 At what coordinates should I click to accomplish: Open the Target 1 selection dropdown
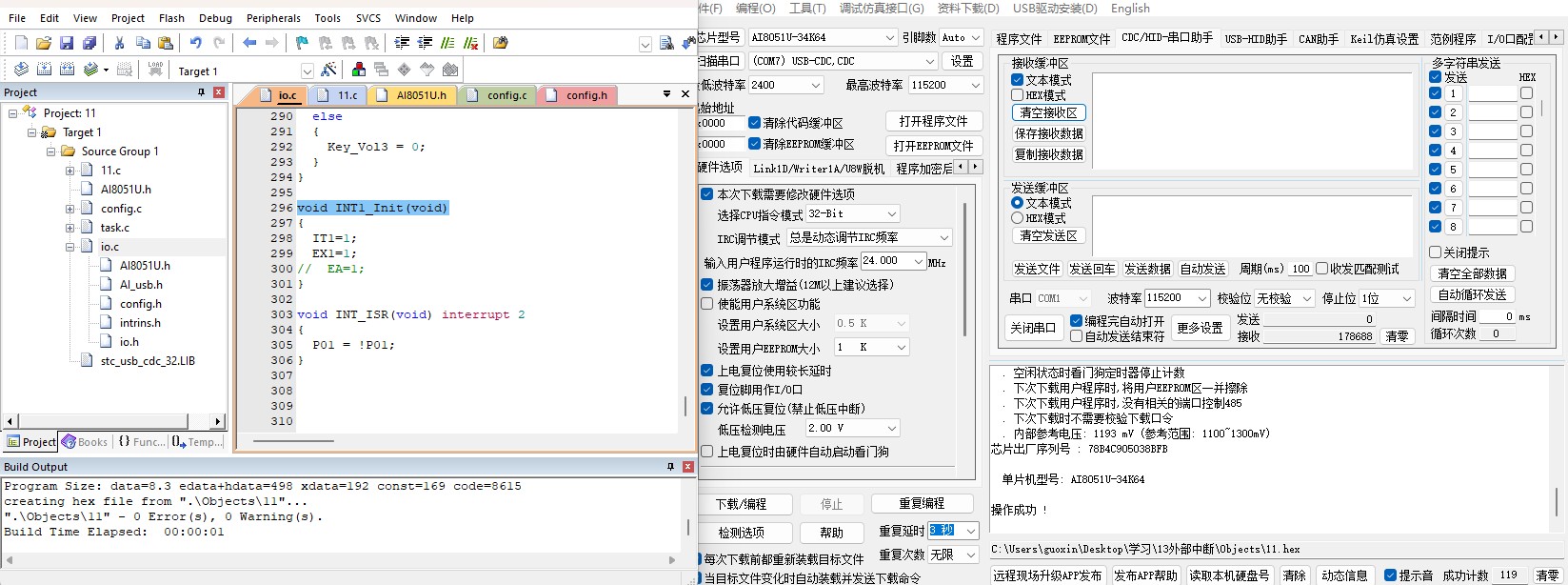tap(307, 71)
